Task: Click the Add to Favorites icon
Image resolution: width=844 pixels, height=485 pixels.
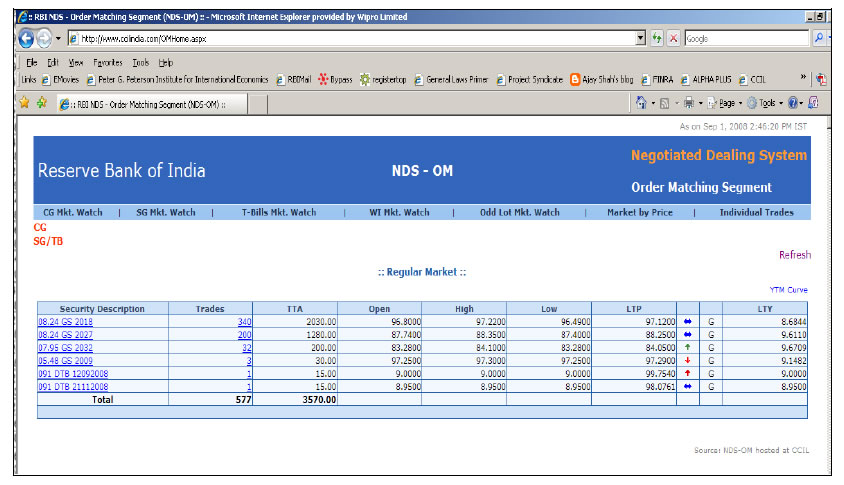Action: coord(41,103)
